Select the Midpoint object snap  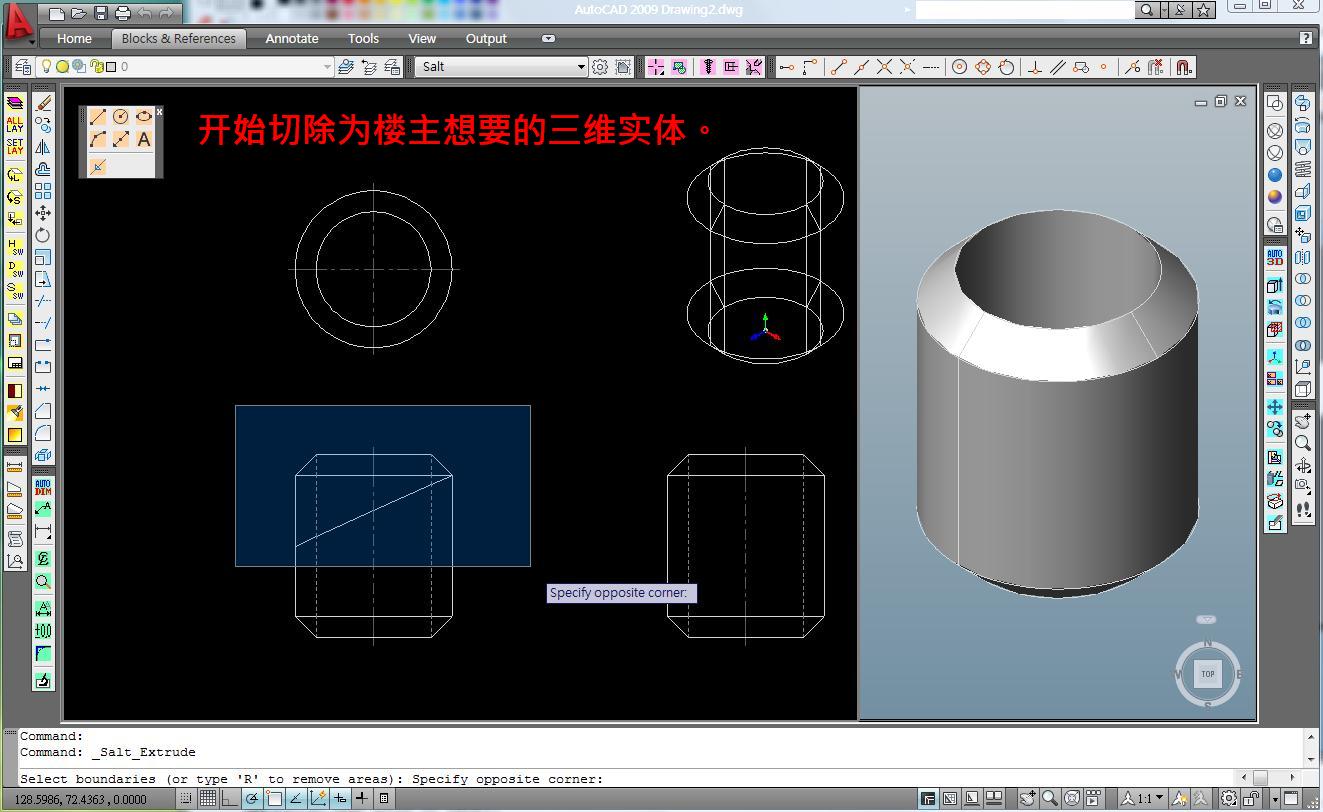pyautogui.click(x=862, y=67)
